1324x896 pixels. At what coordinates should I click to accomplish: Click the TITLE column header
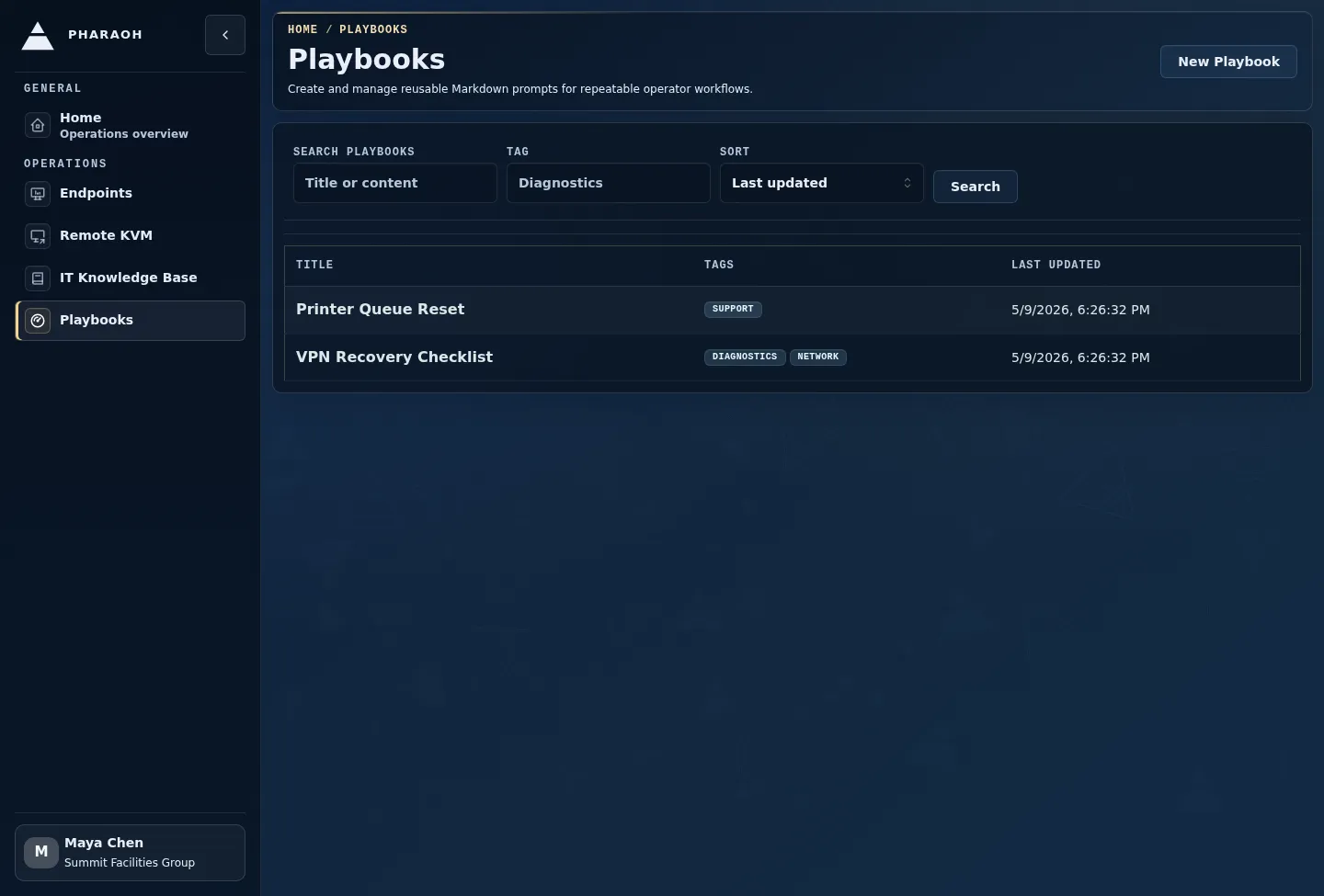click(x=314, y=265)
